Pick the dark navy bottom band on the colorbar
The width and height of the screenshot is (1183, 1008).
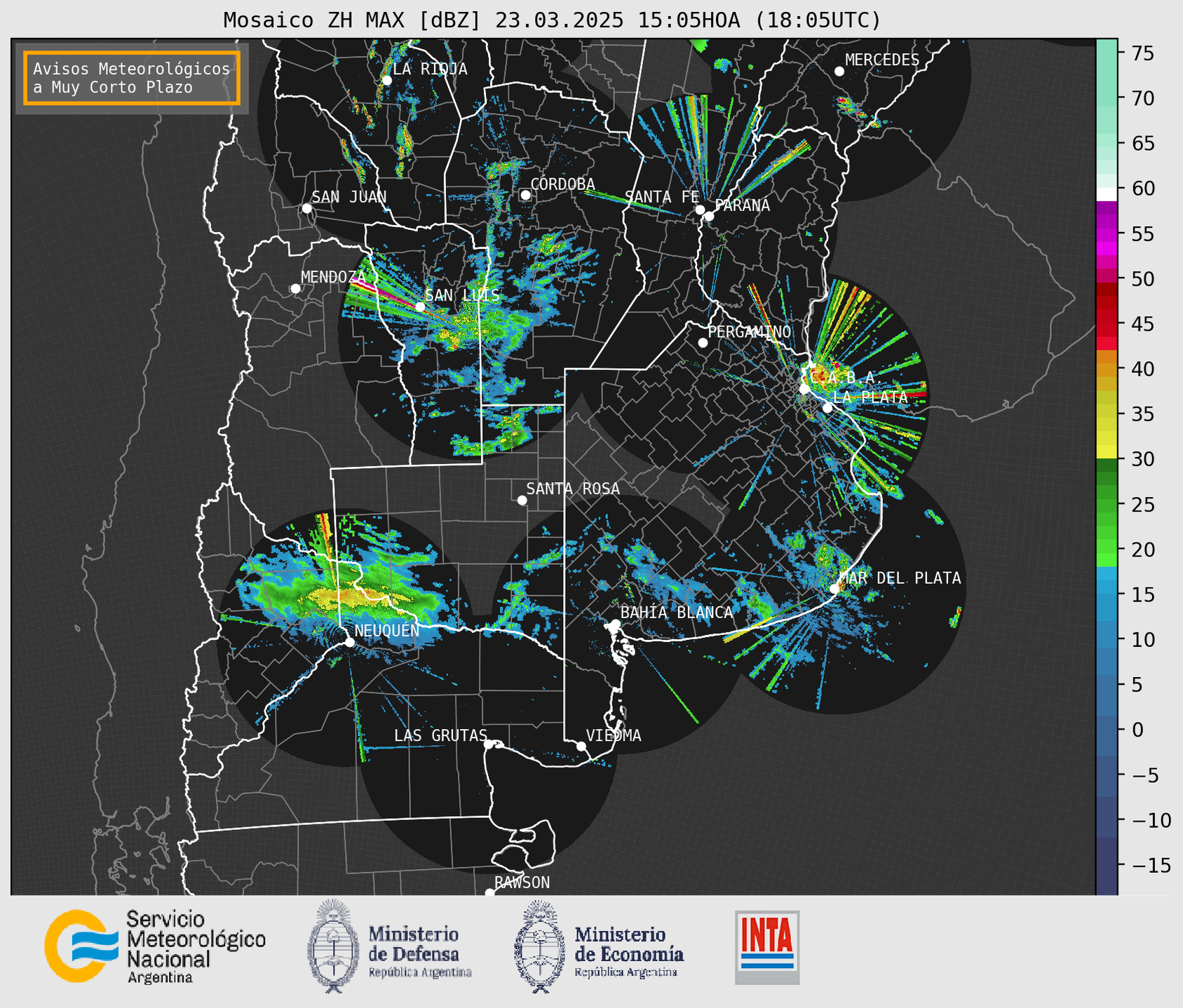point(1107,866)
